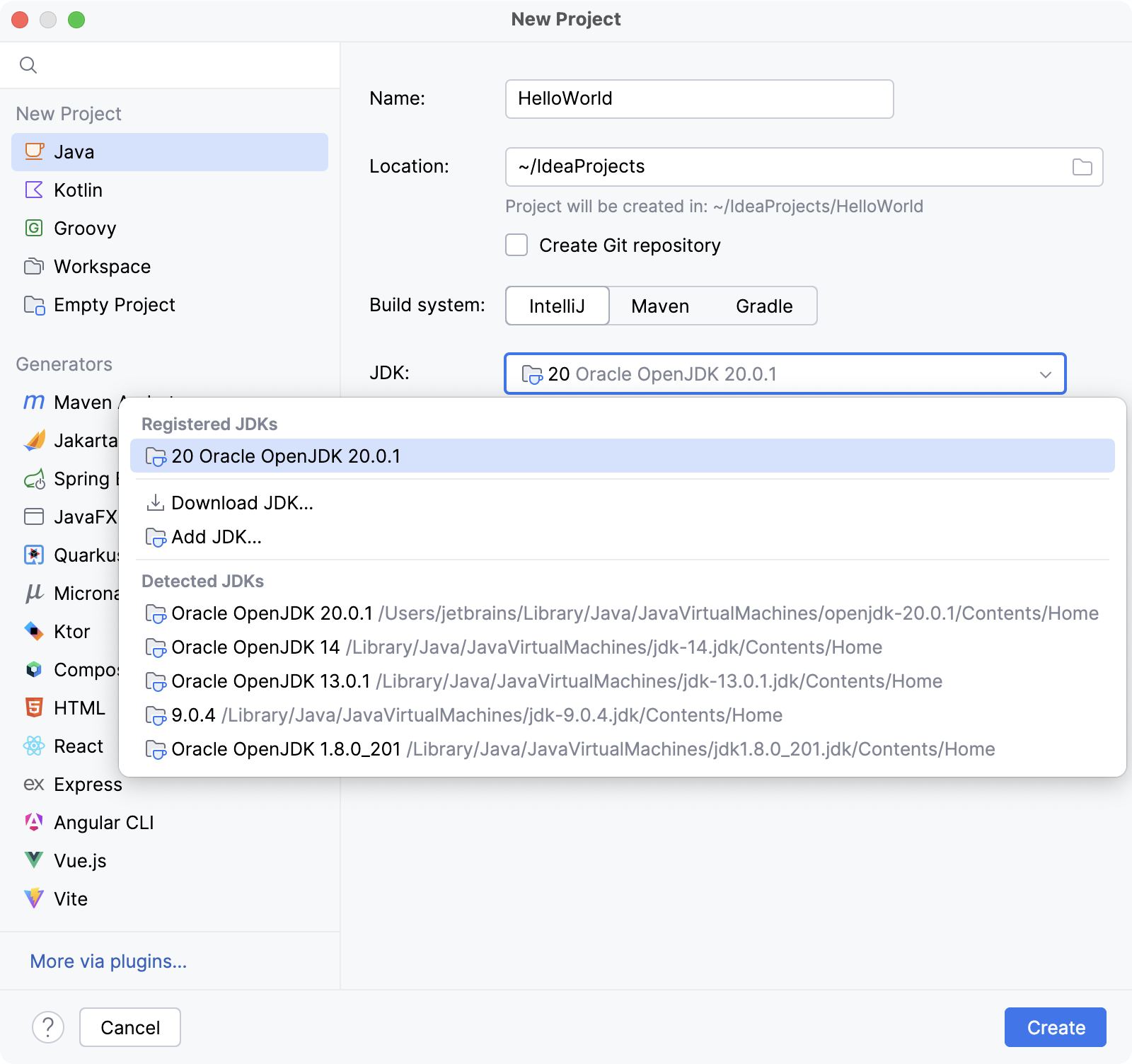Click the Vite generator icon

[x=34, y=898]
